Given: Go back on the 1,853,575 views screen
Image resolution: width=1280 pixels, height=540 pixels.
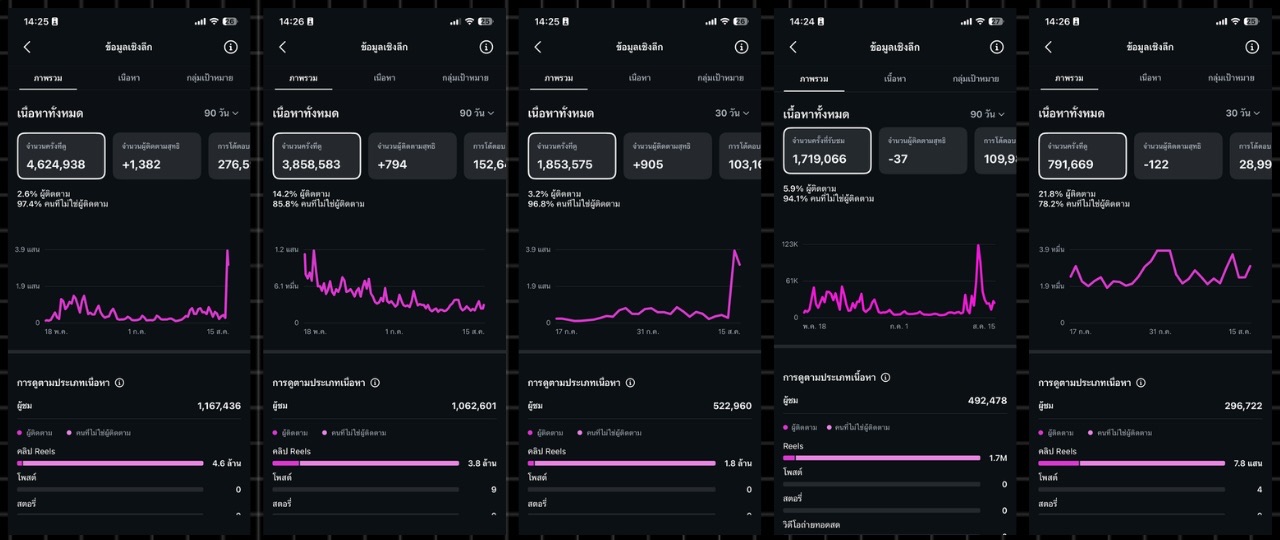Looking at the screenshot, I should (538, 47).
